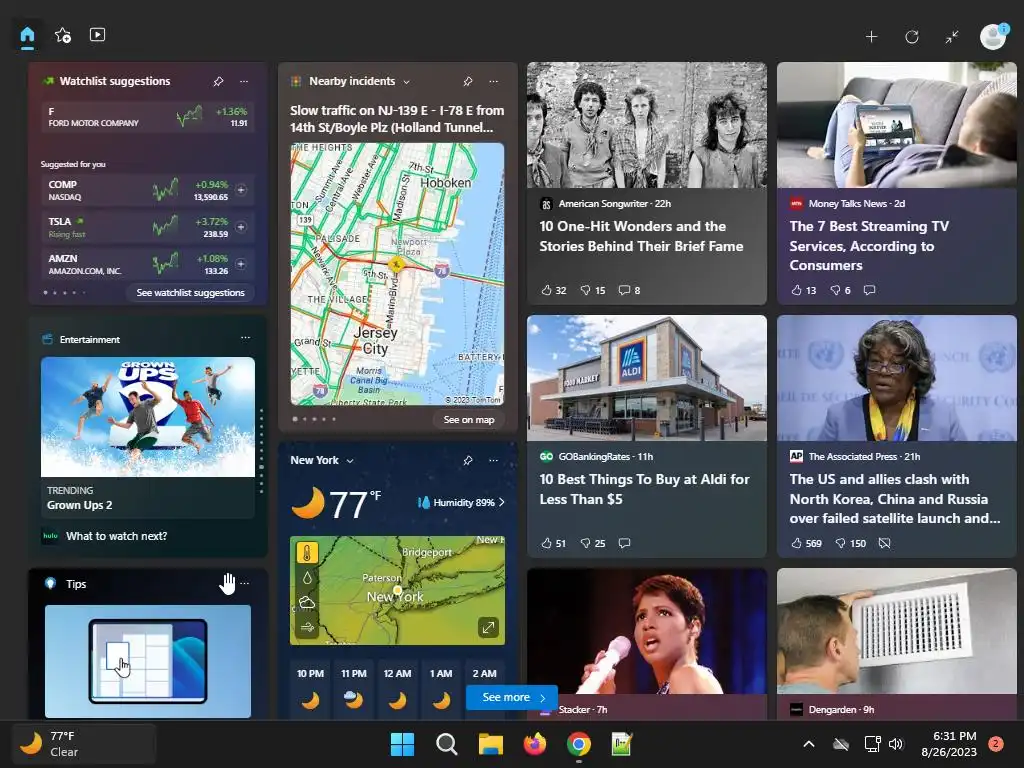The height and width of the screenshot is (768, 1024).
Task: Like the Aldi article
Action: point(553,543)
